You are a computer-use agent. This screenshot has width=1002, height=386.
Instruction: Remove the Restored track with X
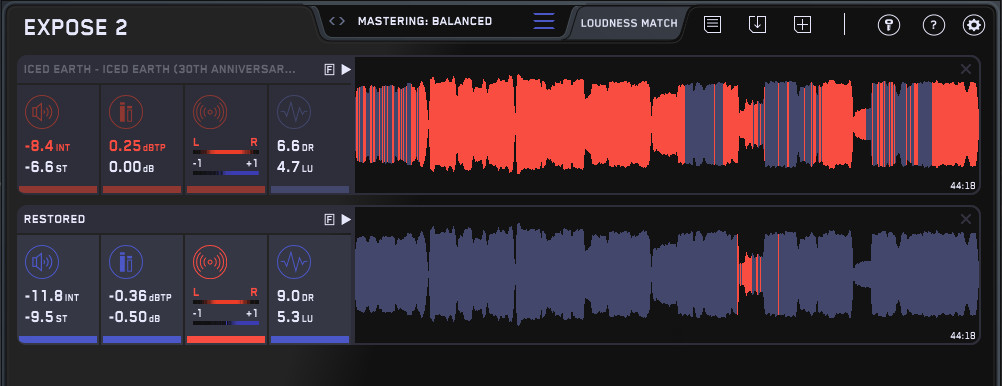coord(966,219)
